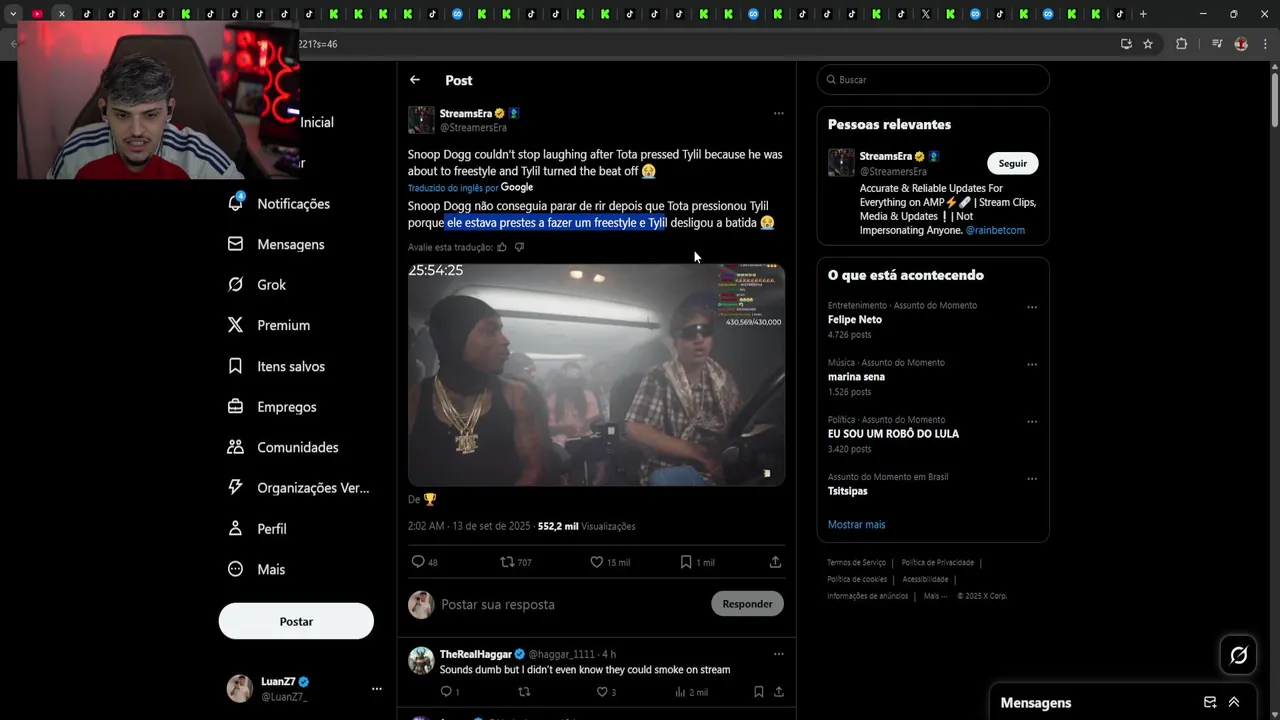Open Empregos in the sidebar
This screenshot has width=1280, height=720.
pos(272,407)
